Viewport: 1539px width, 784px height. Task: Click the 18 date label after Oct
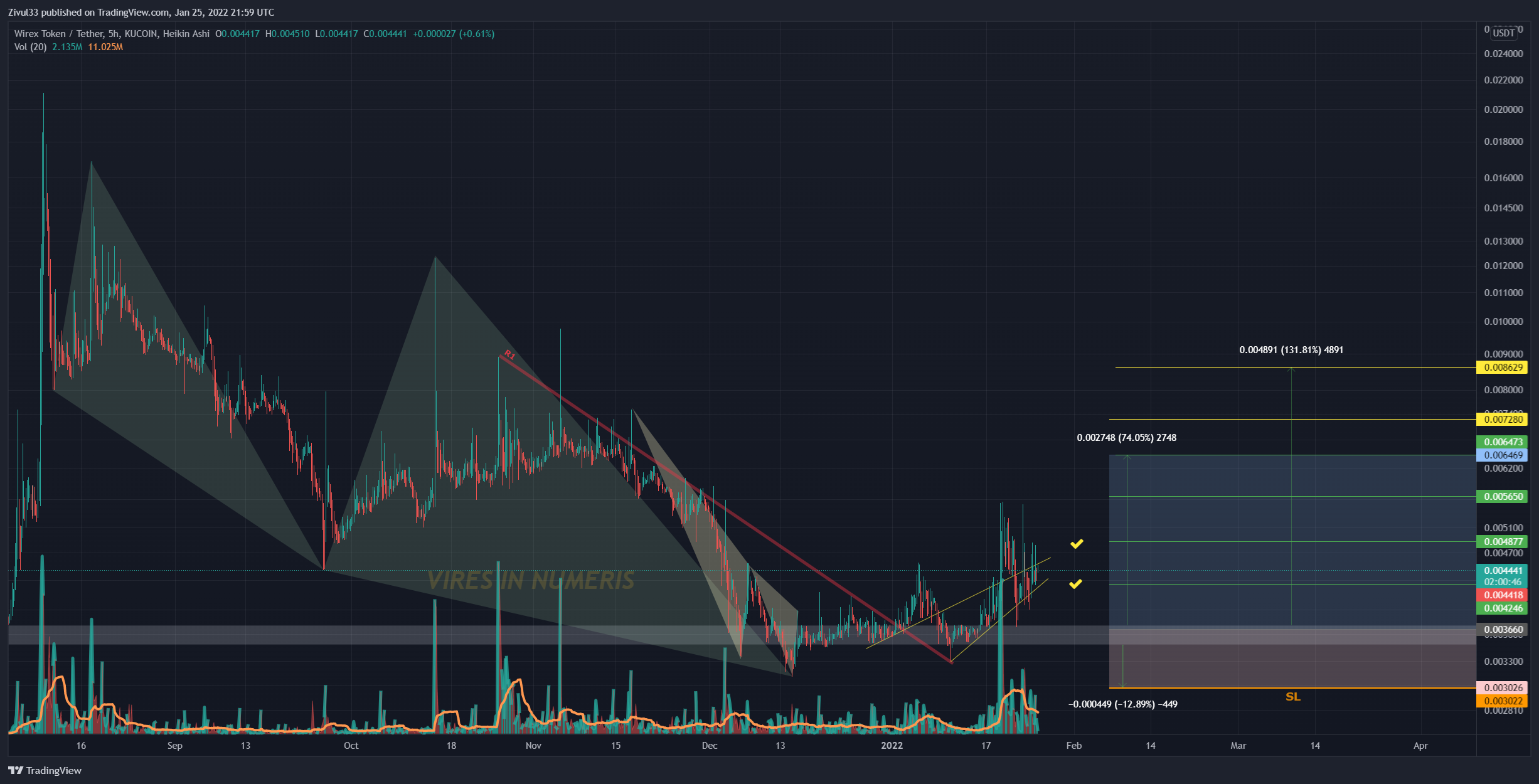point(451,746)
